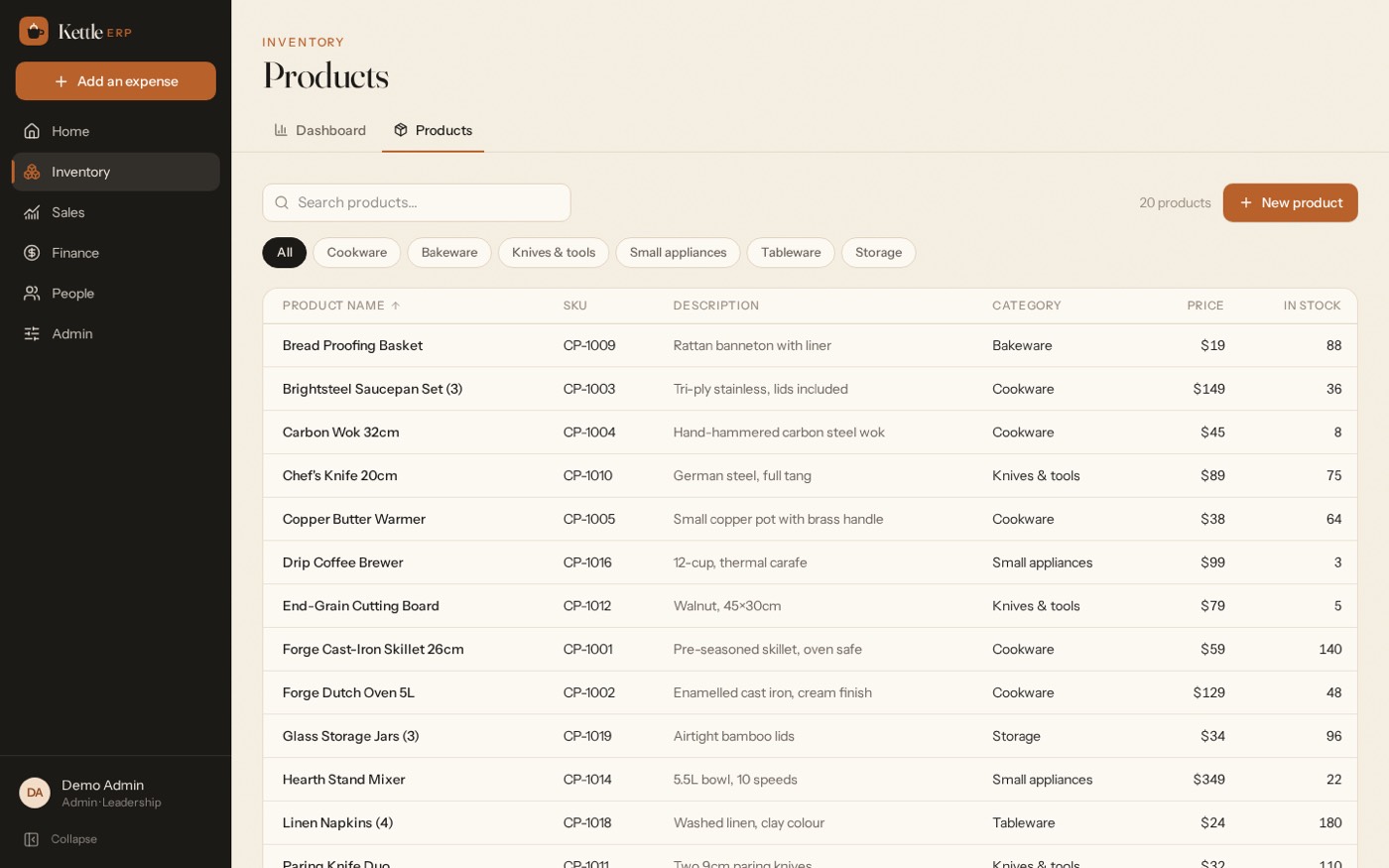Screen dimensions: 1389x868
Task: Click the magnifier icon in search box
Action: coord(282,202)
